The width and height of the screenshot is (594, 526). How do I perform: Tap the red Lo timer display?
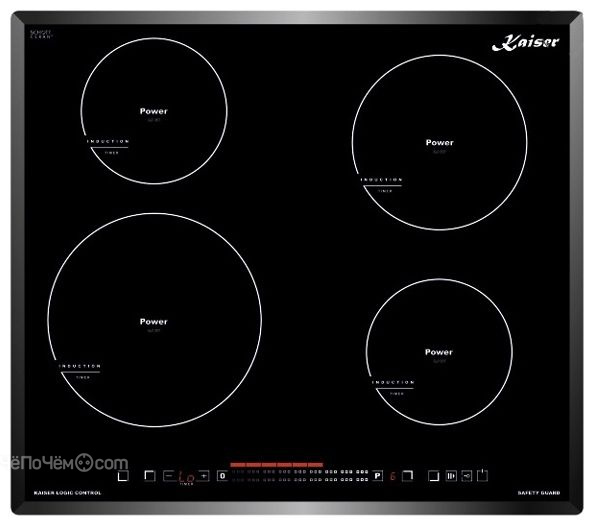click(x=187, y=477)
